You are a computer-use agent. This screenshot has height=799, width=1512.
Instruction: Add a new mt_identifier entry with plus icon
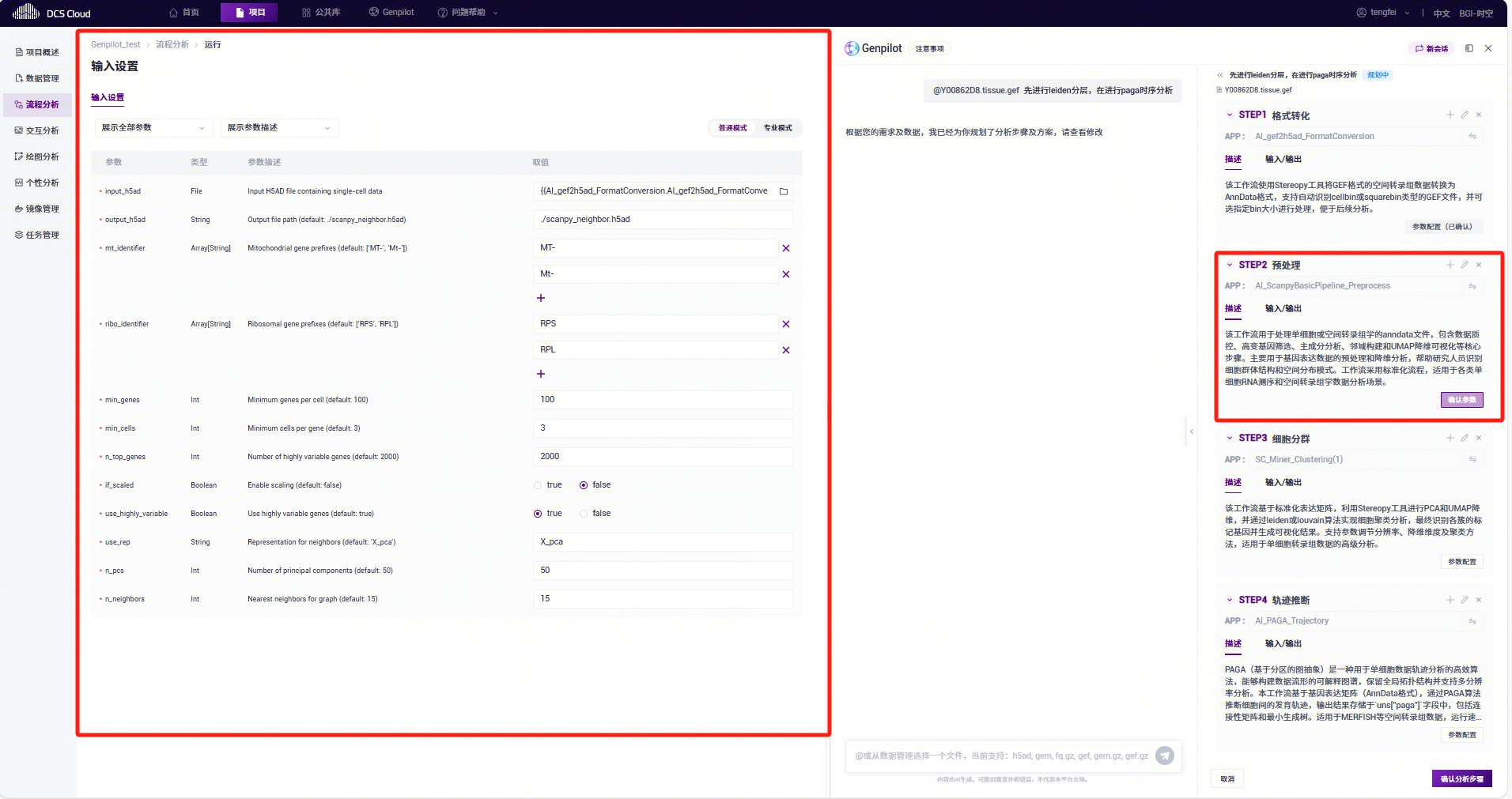tap(541, 298)
